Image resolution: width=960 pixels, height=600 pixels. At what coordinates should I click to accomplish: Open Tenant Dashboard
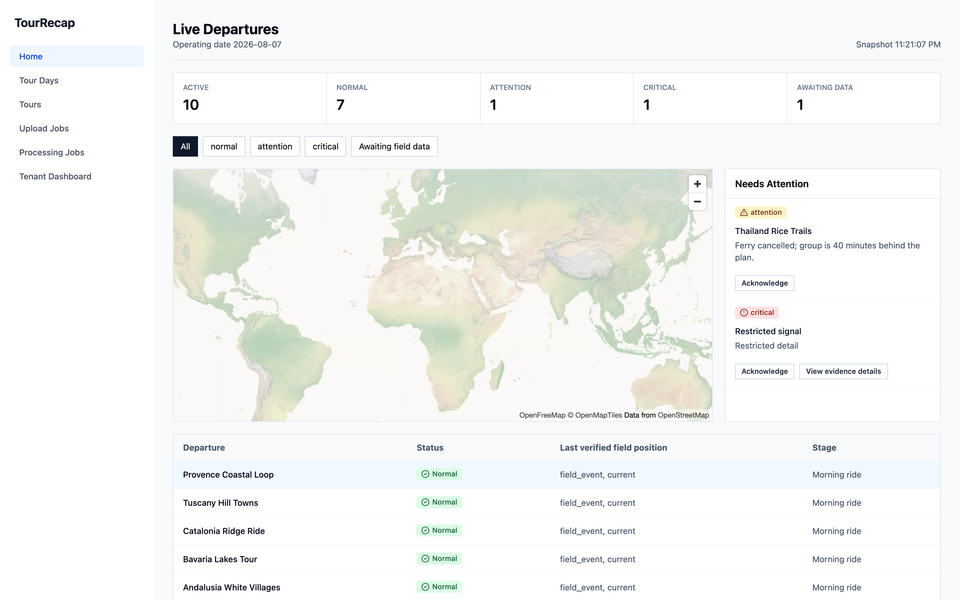click(77, 176)
